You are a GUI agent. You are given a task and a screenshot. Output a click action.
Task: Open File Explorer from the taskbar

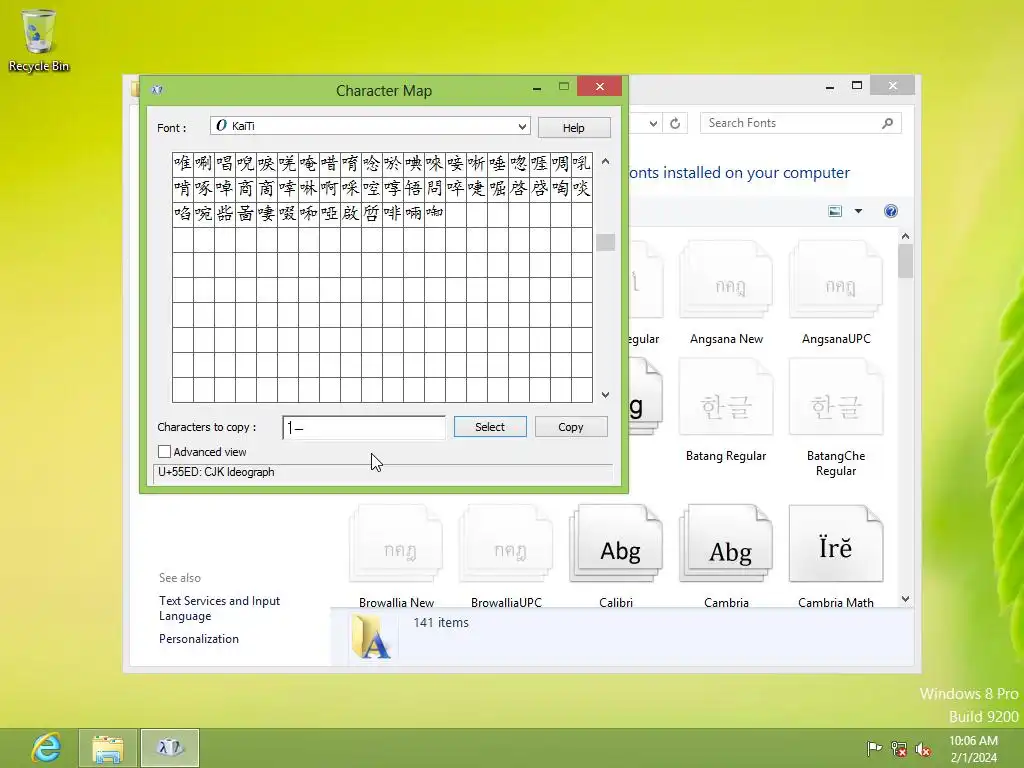[x=108, y=748]
